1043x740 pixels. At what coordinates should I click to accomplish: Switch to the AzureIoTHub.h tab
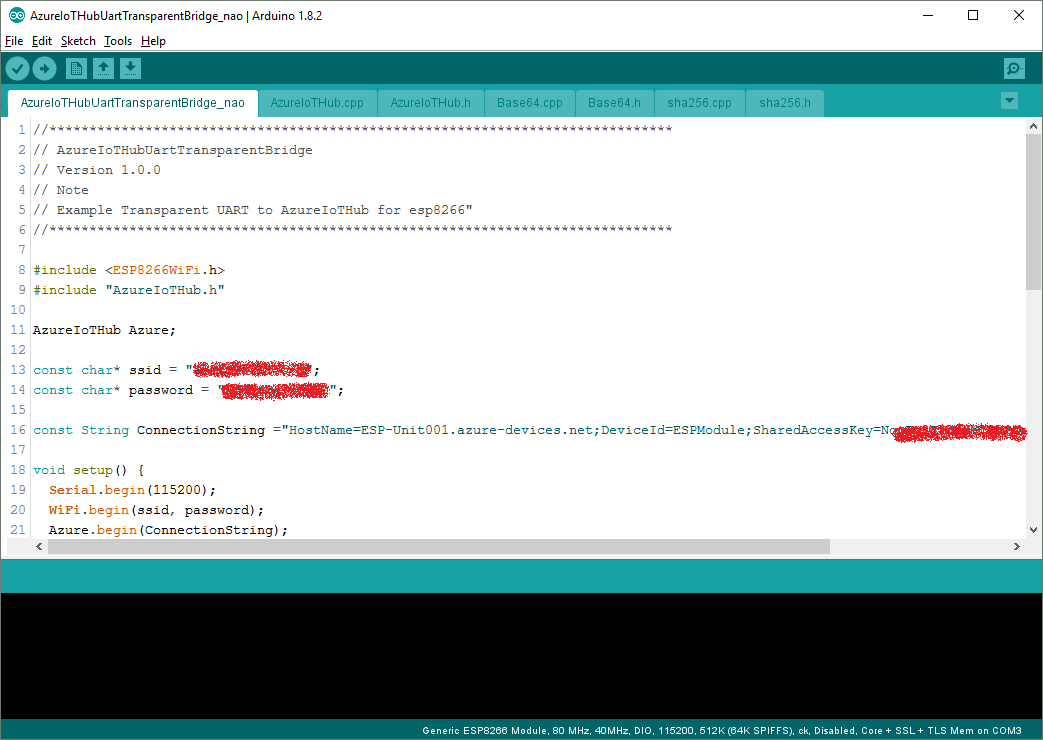click(x=430, y=103)
